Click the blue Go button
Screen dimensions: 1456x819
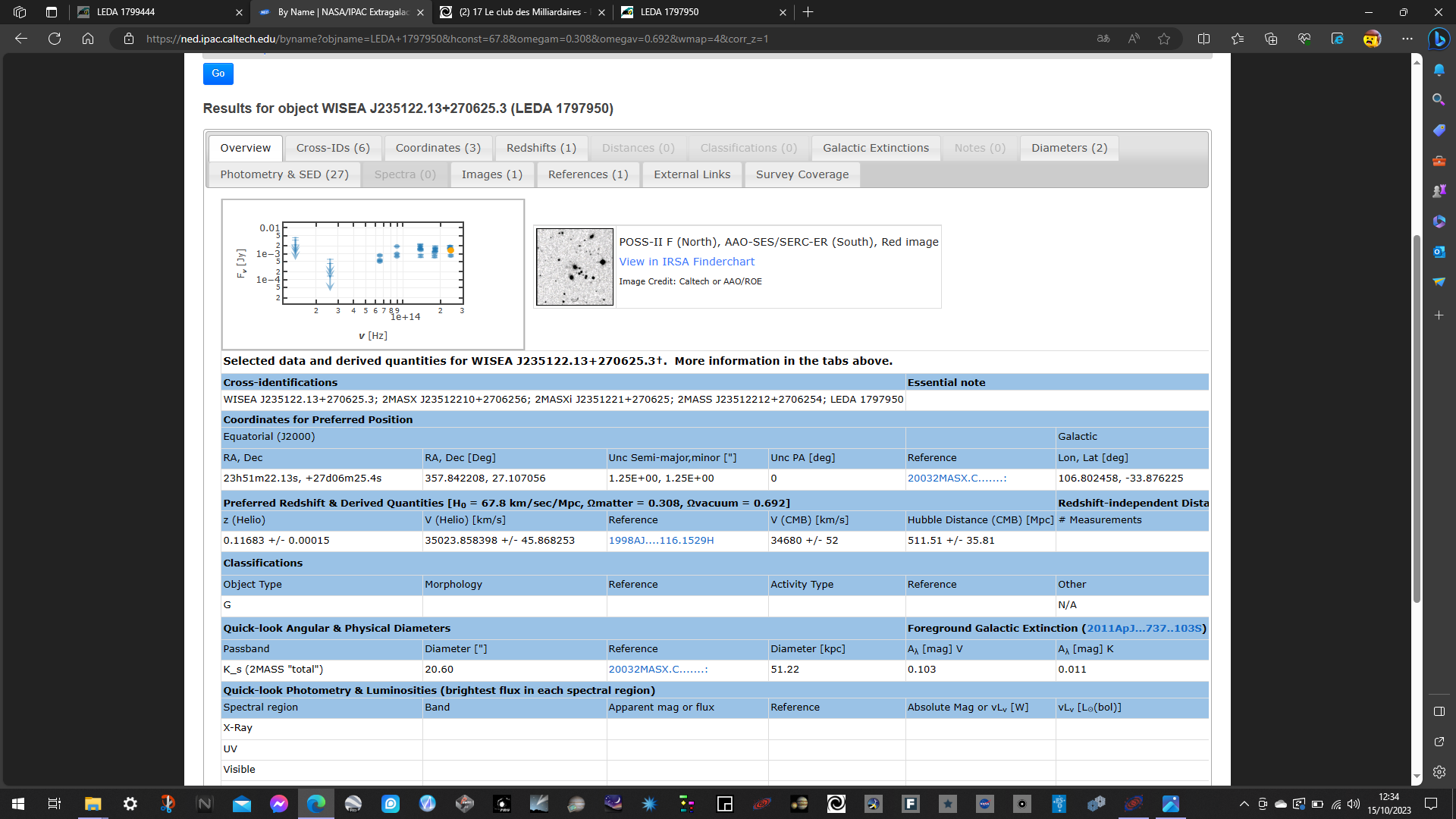pos(218,74)
